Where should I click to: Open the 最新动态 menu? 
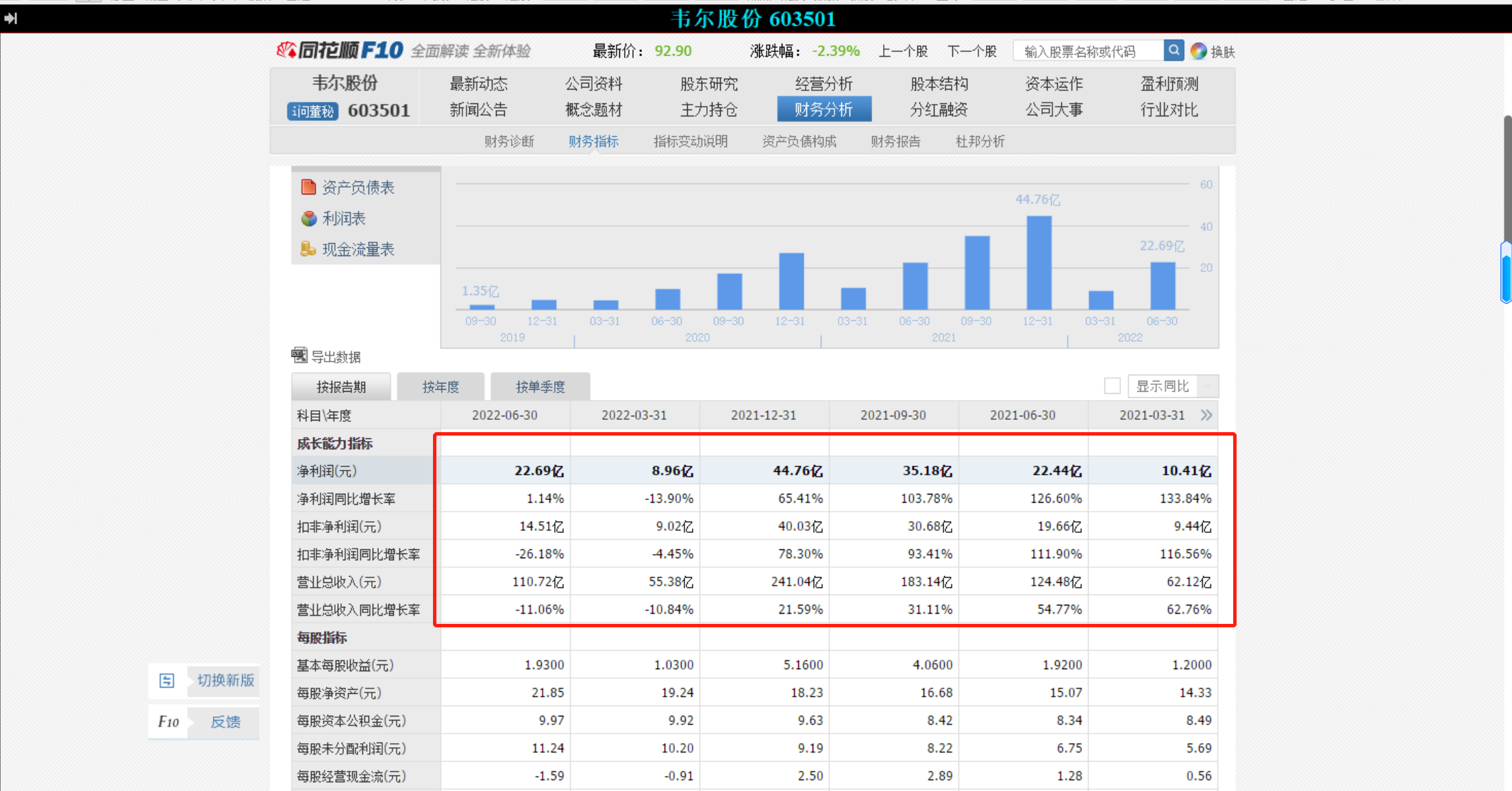(x=479, y=84)
